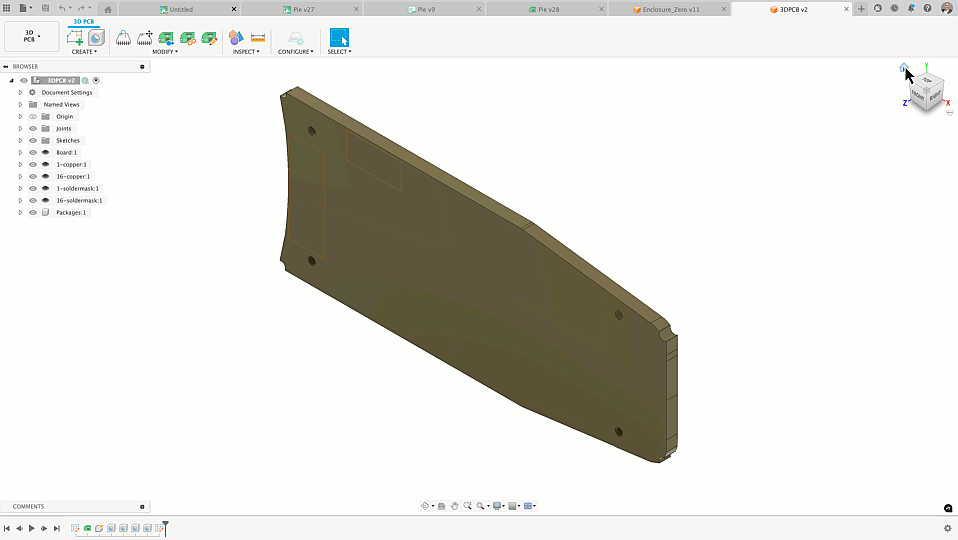Hide the 16-copper:1 component
958x540 pixels.
33,177
